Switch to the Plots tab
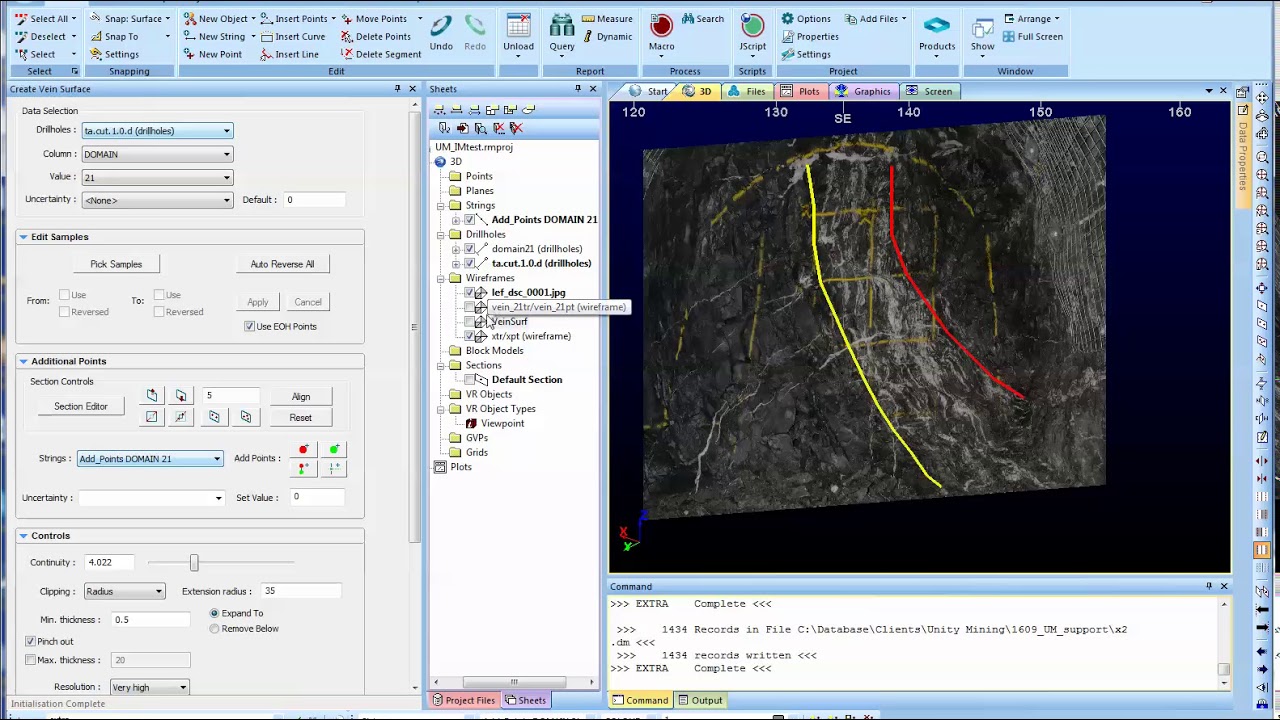Screen dimensions: 1280x720 click(800, 91)
